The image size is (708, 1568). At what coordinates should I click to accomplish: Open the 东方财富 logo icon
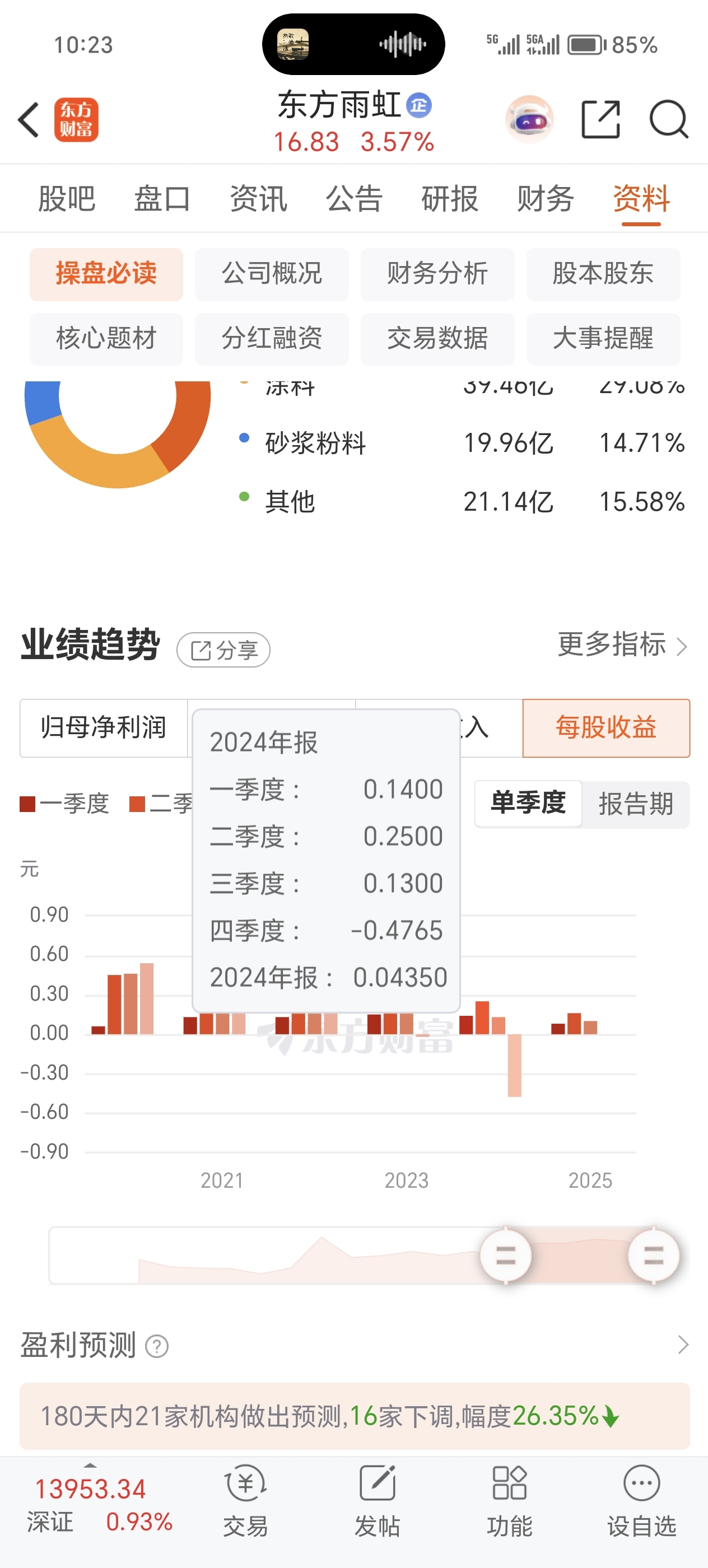[76, 120]
